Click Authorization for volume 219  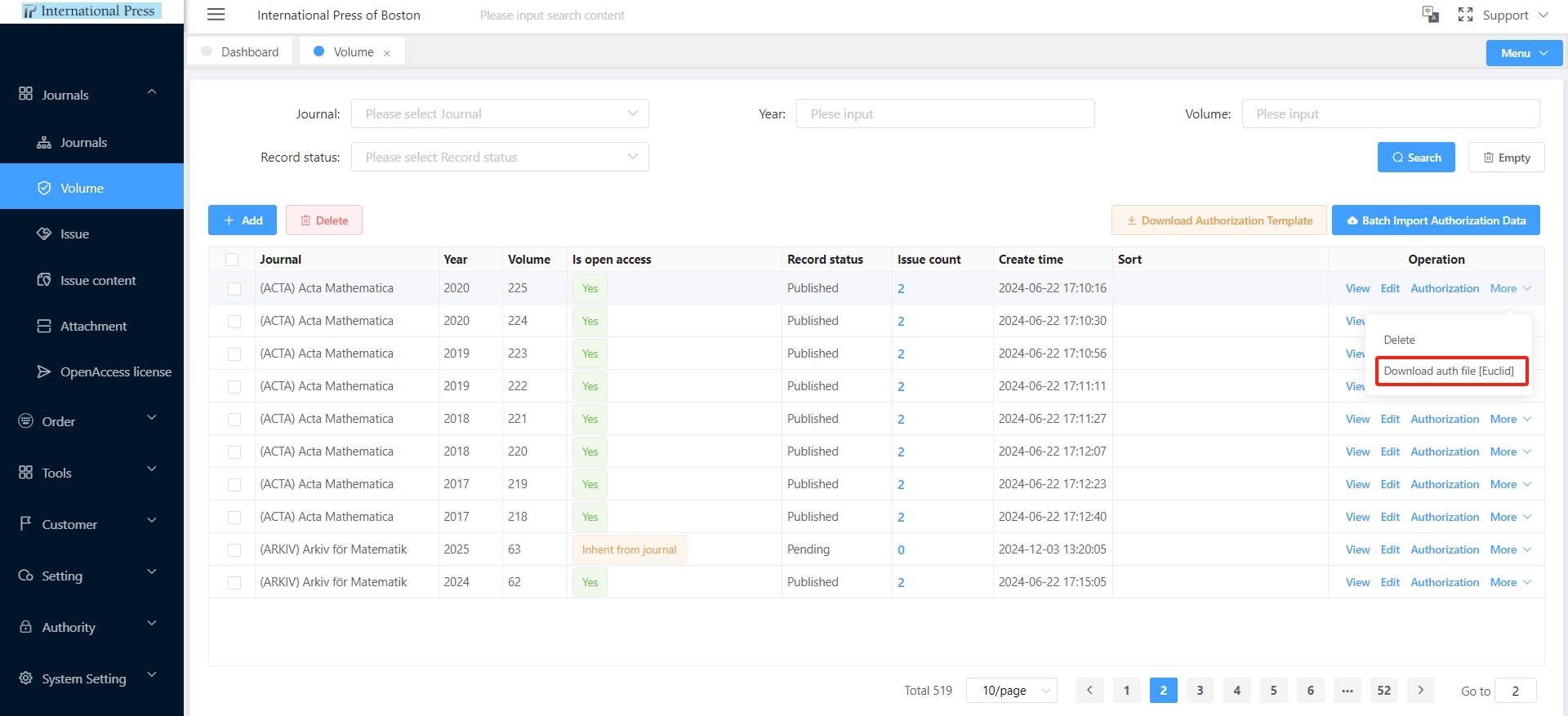coord(1445,484)
